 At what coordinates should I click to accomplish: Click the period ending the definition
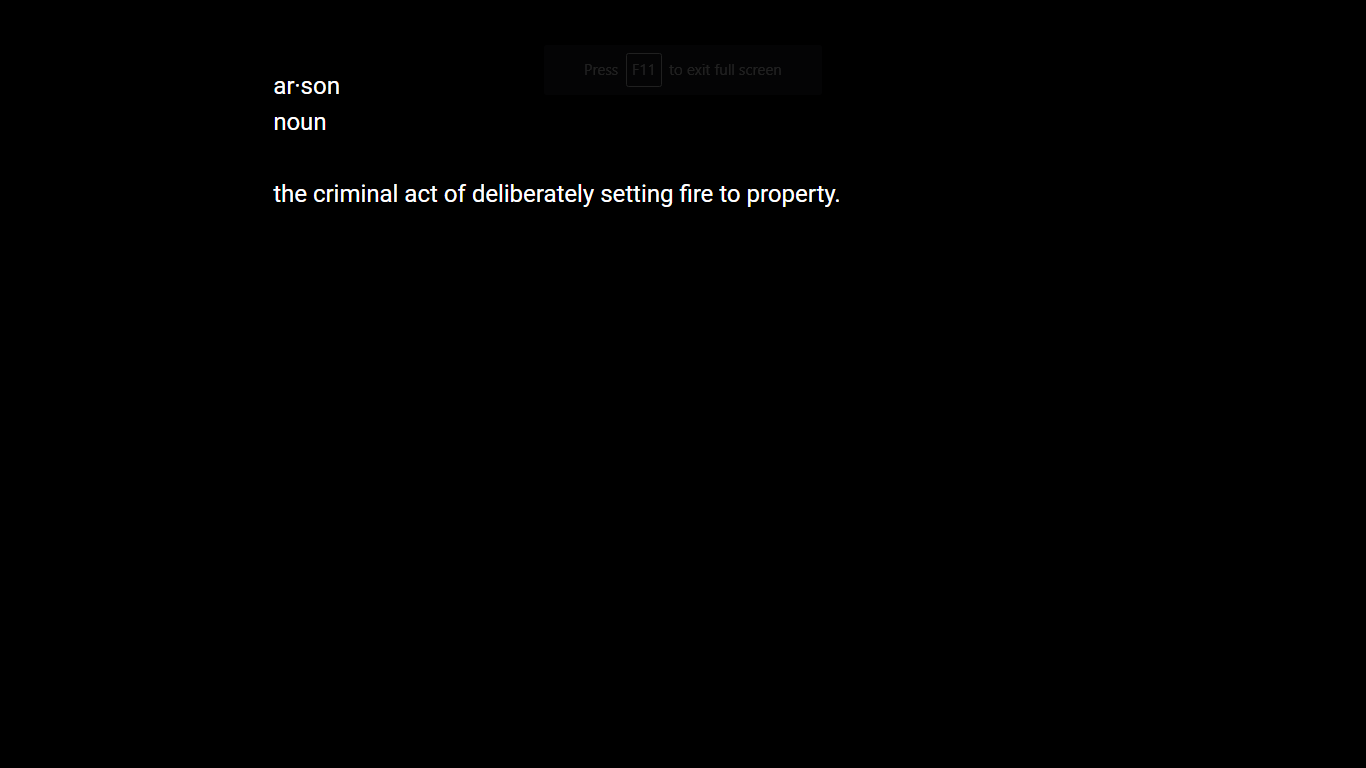837,201
